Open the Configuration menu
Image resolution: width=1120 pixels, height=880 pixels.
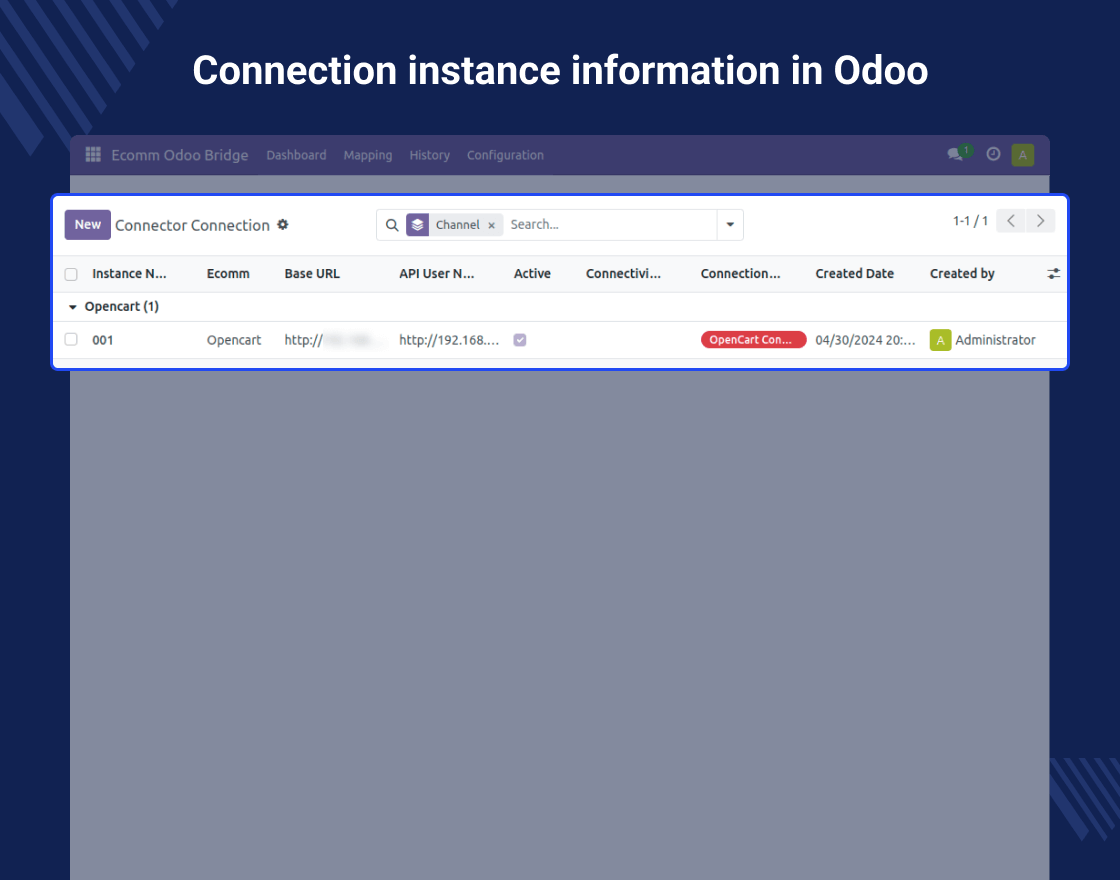(x=505, y=155)
